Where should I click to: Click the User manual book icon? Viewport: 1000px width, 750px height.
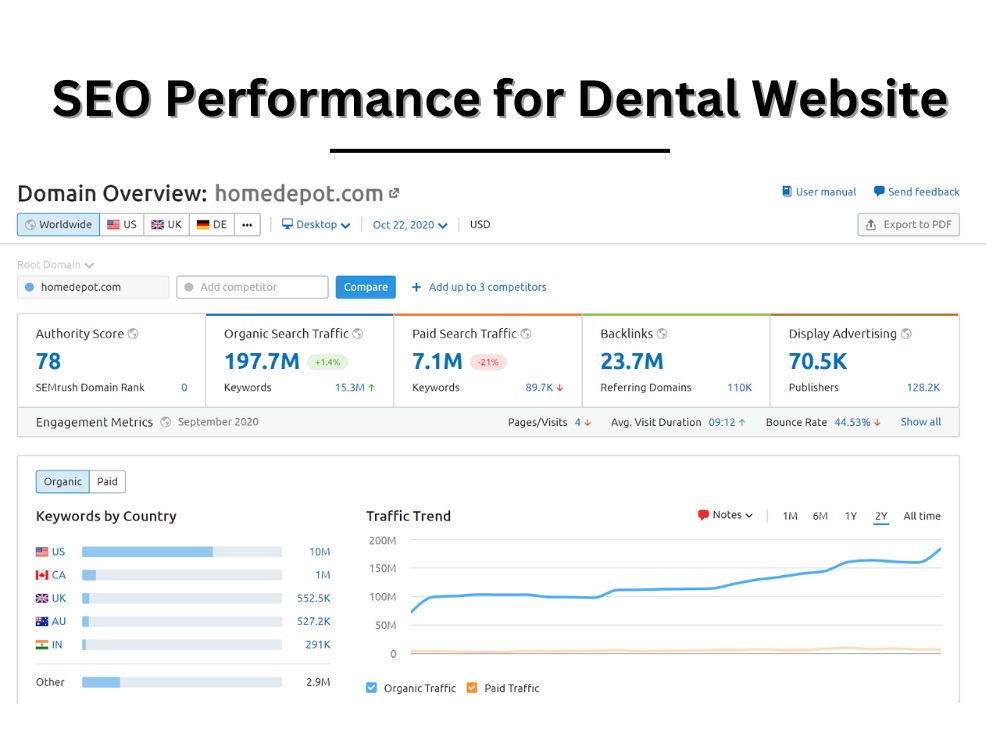[x=787, y=191]
